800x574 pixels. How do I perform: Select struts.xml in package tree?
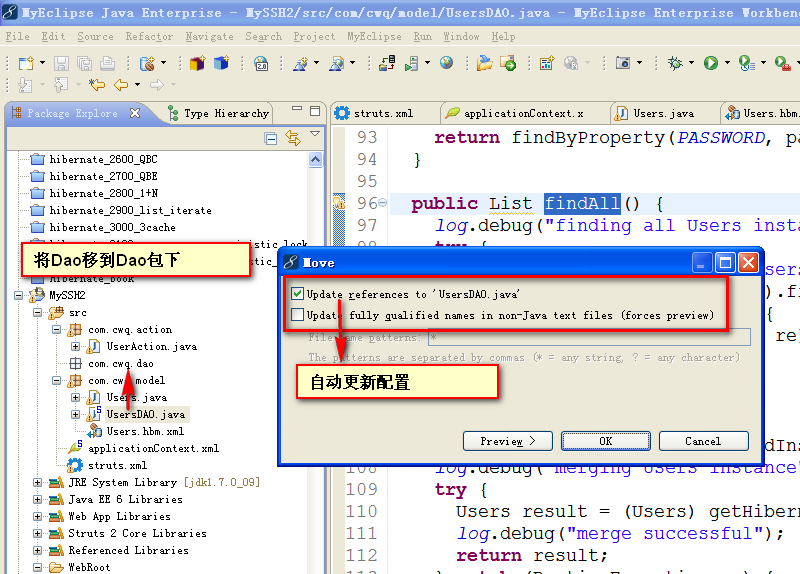[117, 465]
